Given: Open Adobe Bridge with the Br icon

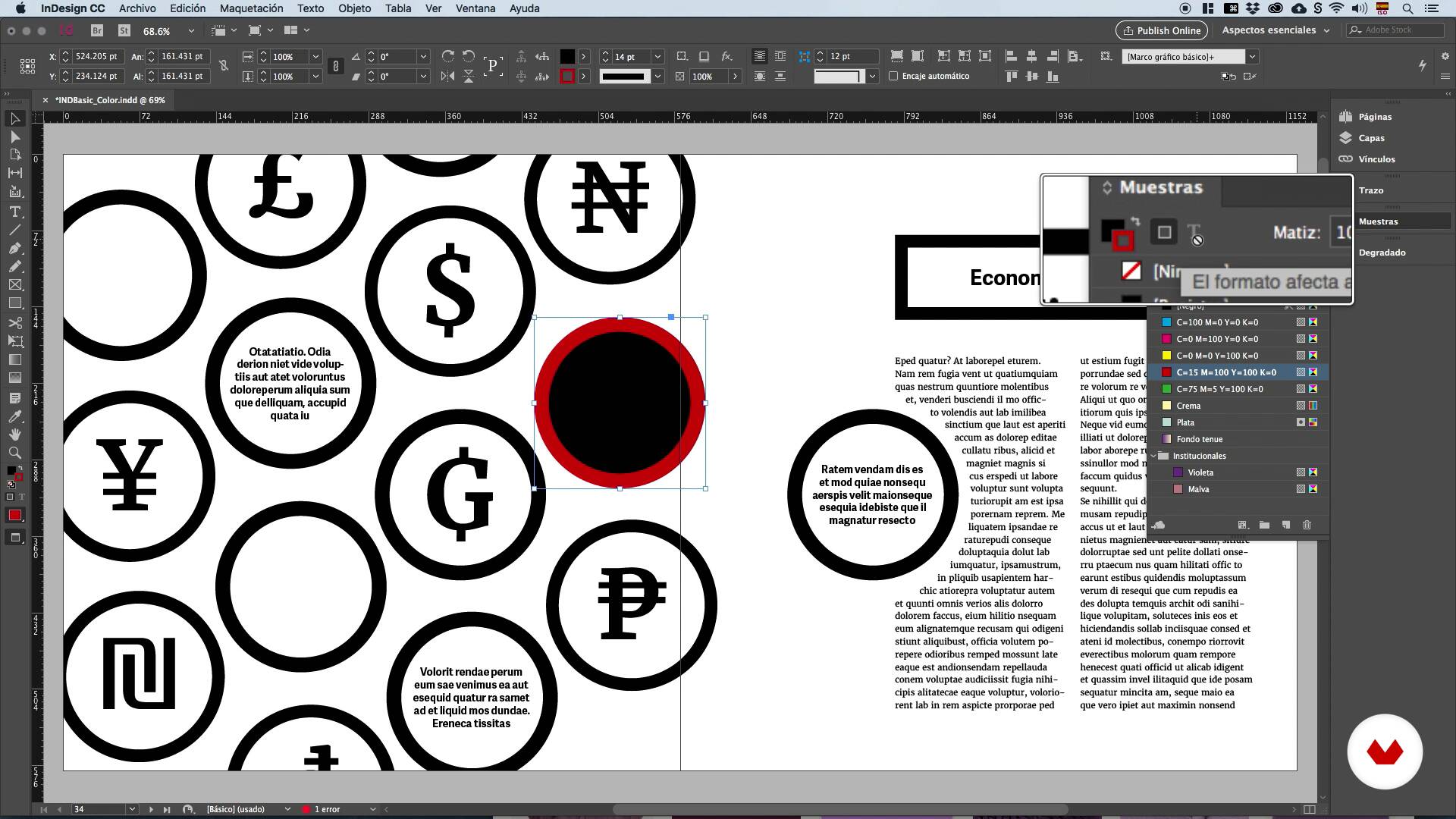Looking at the screenshot, I should click(x=97, y=30).
